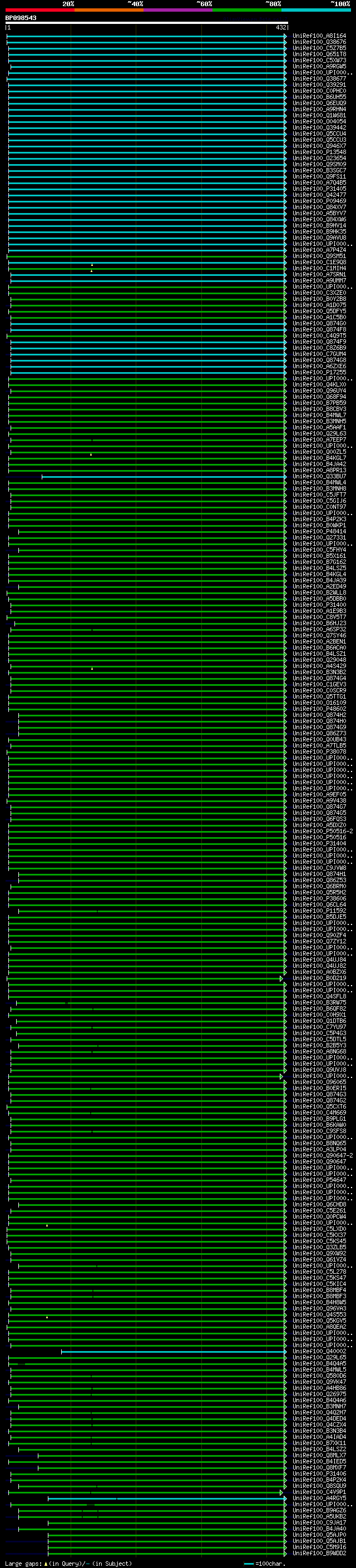Click hit label UniRef100_Q68F94
This screenshot has width=356, height=1568.
tap(319, 397)
